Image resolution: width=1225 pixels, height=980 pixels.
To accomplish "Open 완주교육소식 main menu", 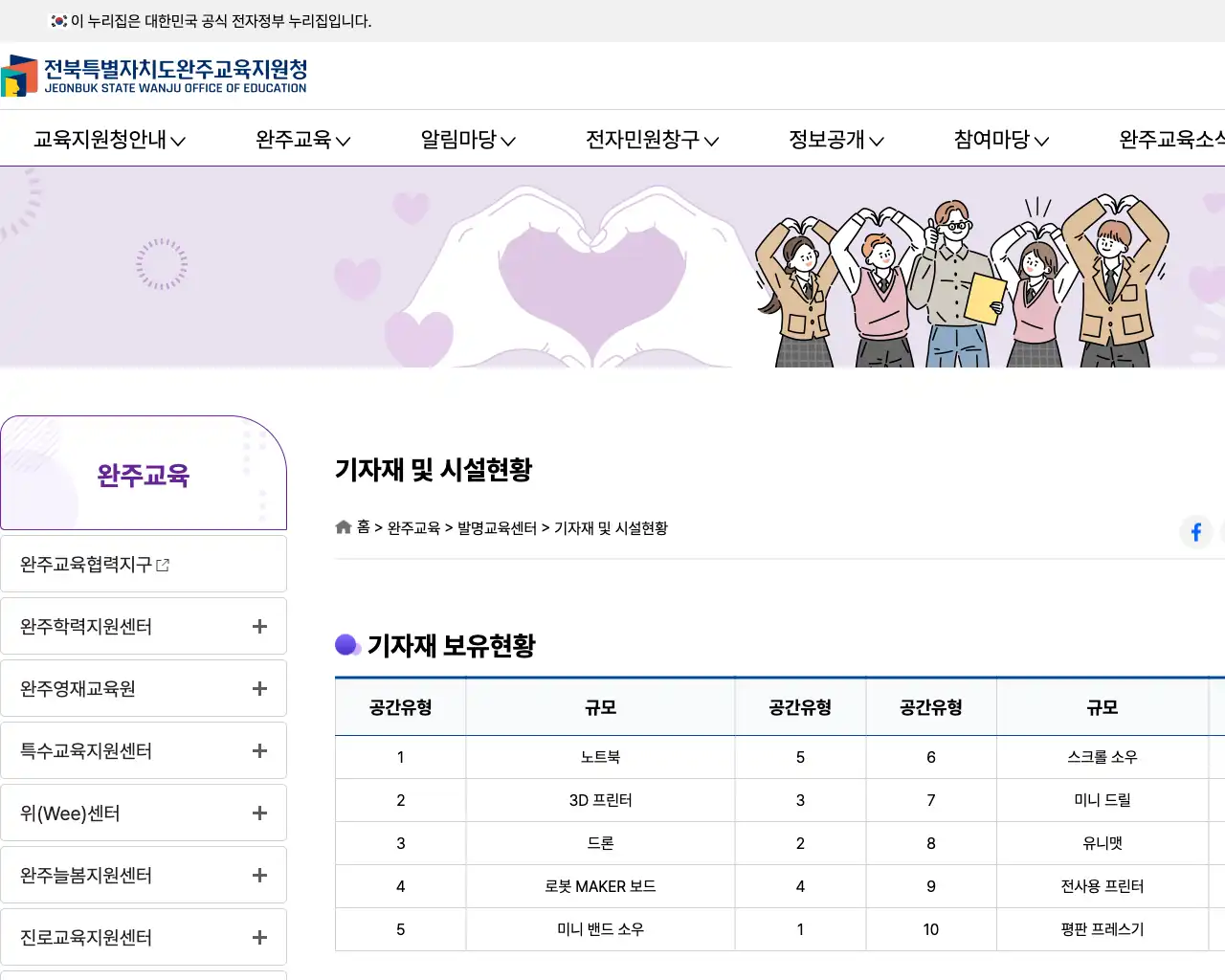I will (x=1171, y=140).
